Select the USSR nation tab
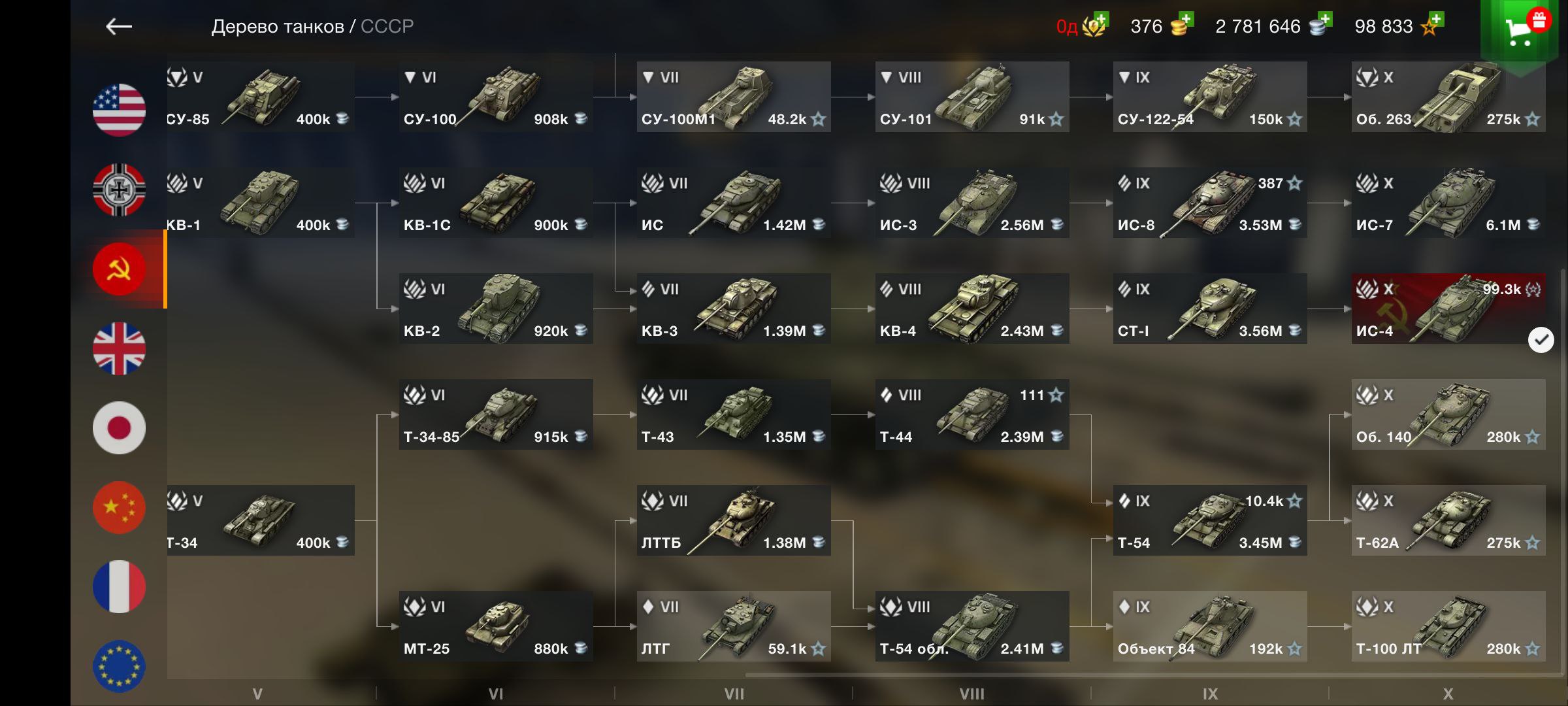 click(119, 269)
